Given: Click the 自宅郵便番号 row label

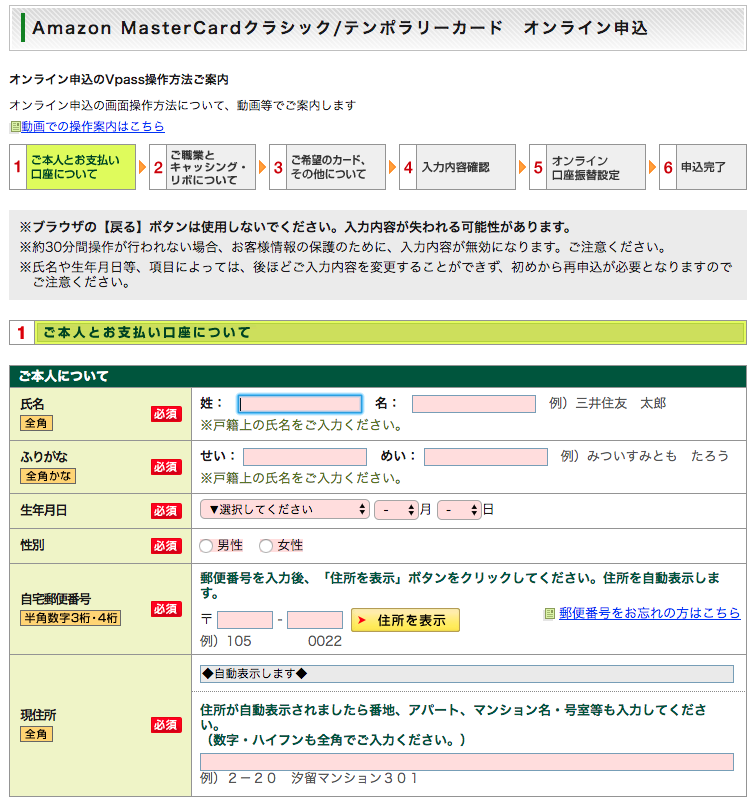Looking at the screenshot, I should (55, 599).
